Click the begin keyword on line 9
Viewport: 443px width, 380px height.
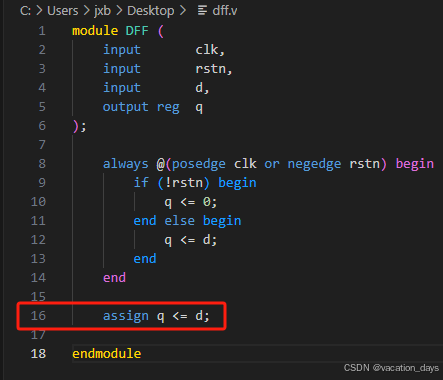pos(237,183)
